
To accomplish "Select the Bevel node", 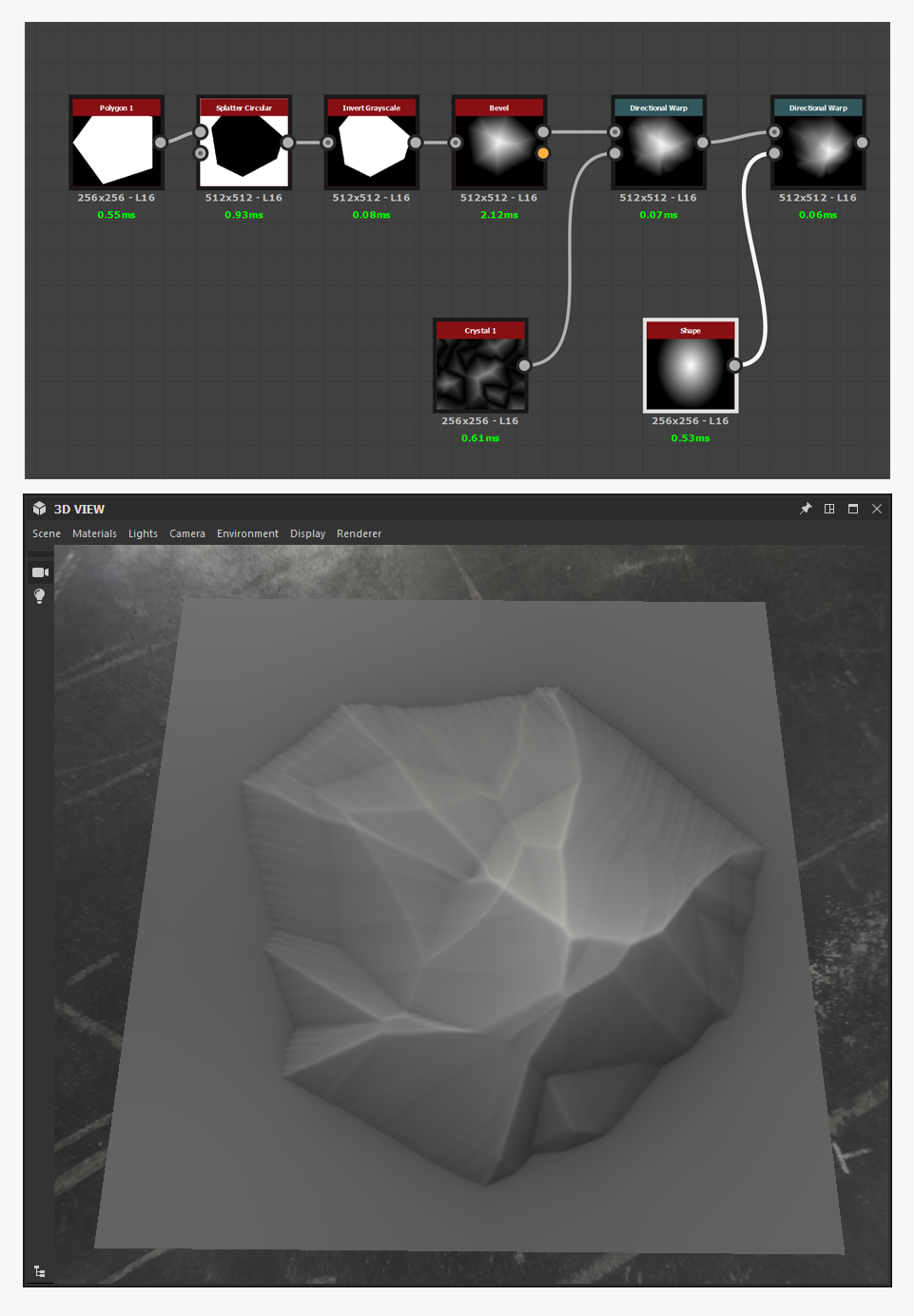I will (x=498, y=143).
